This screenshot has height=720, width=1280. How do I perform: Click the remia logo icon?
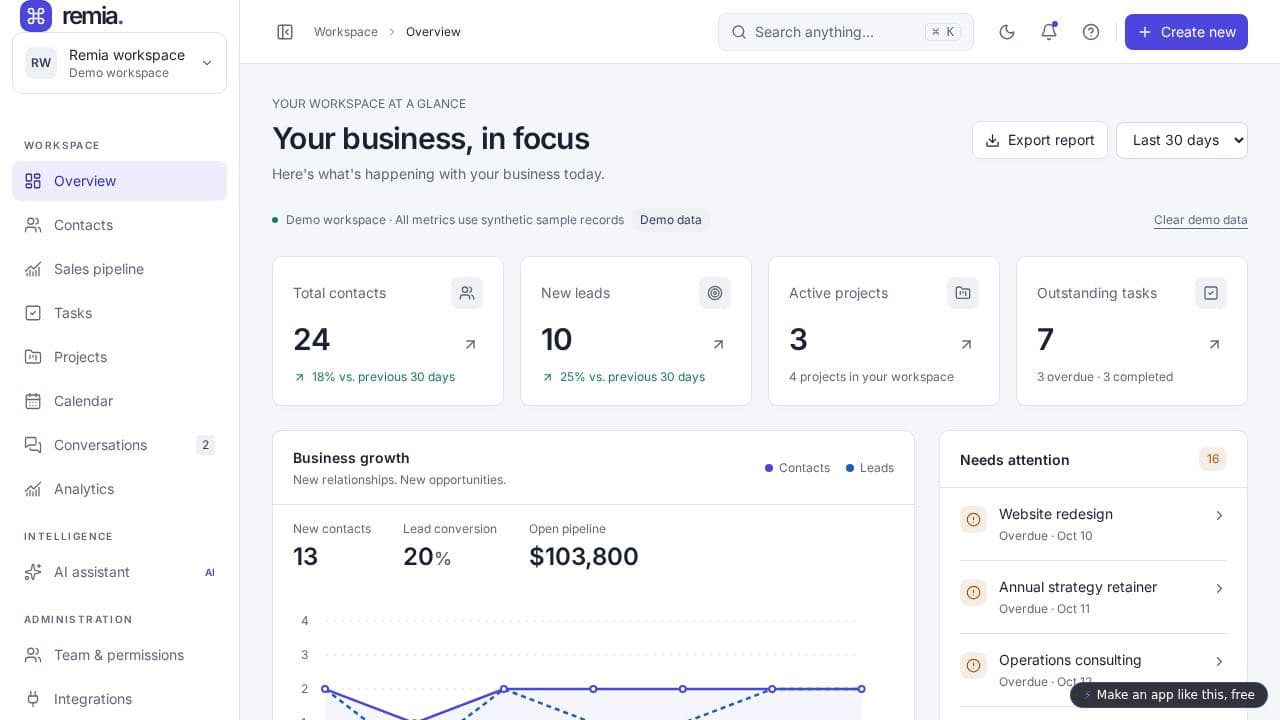tap(36, 16)
